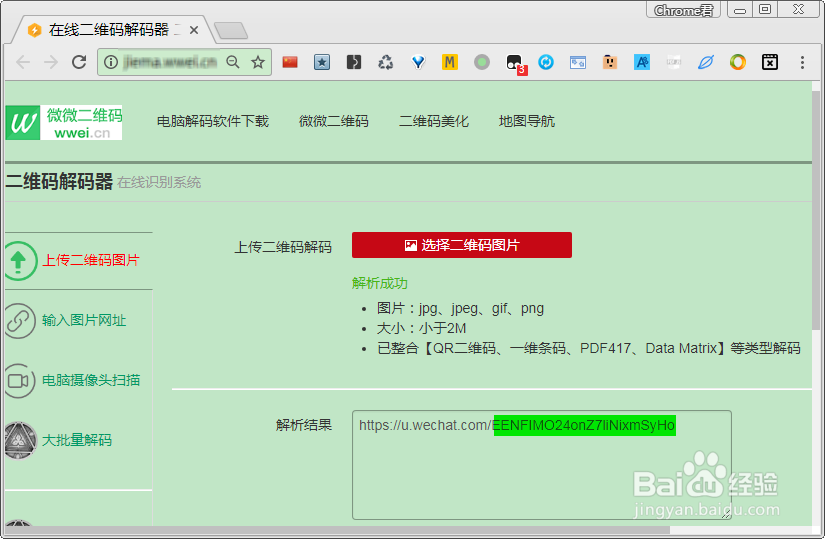The image size is (825, 539).
Task: Click the orange face extension icon
Action: 610,62
